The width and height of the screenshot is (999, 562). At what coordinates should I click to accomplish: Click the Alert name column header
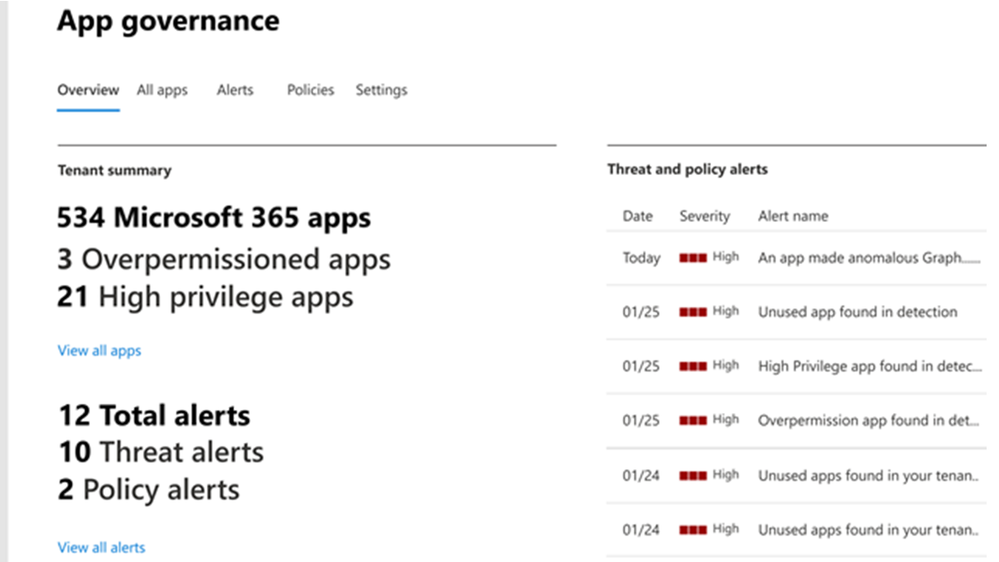pos(793,216)
